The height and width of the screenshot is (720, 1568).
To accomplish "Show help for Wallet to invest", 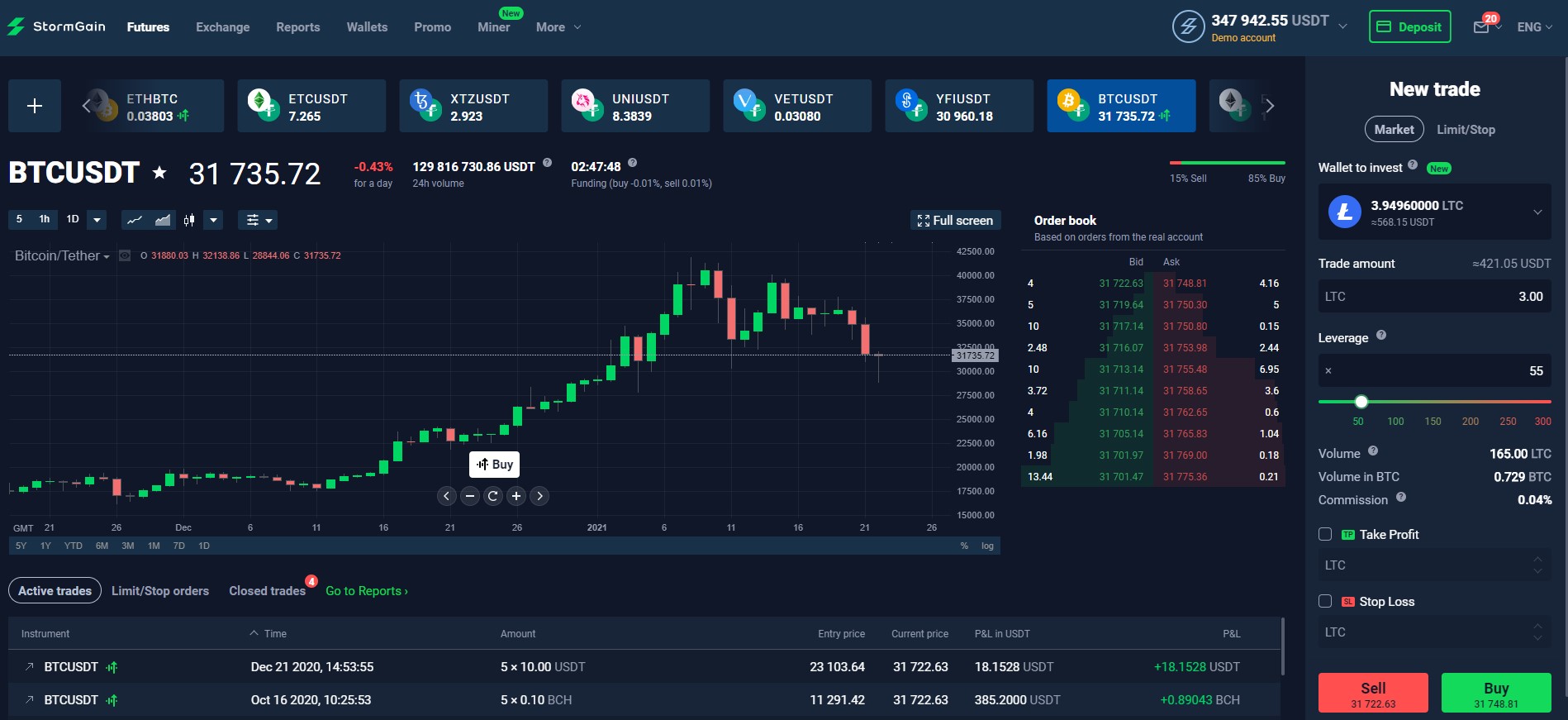I will pos(1413,165).
